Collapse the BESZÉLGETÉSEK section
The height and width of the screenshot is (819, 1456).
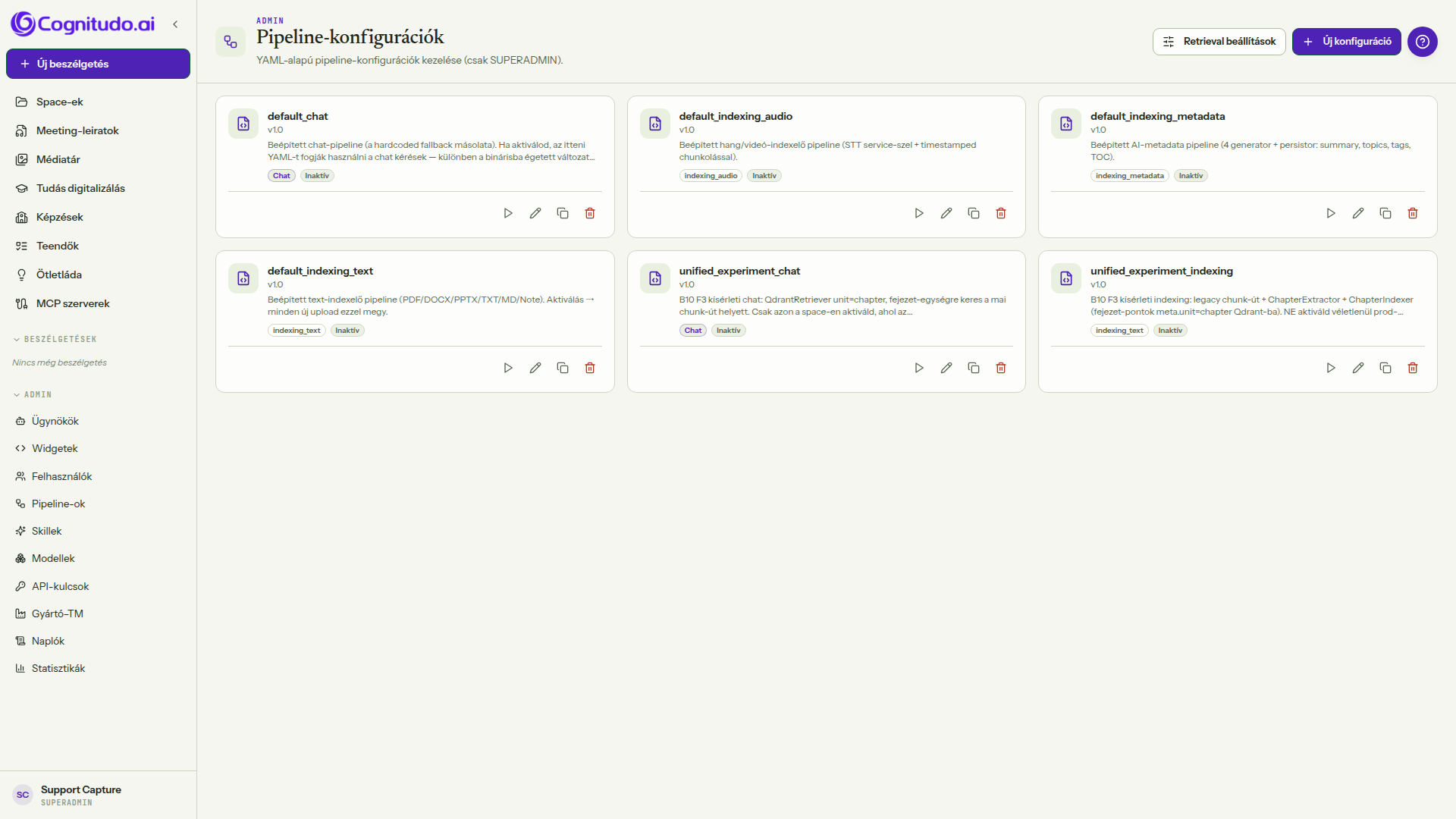pos(55,339)
